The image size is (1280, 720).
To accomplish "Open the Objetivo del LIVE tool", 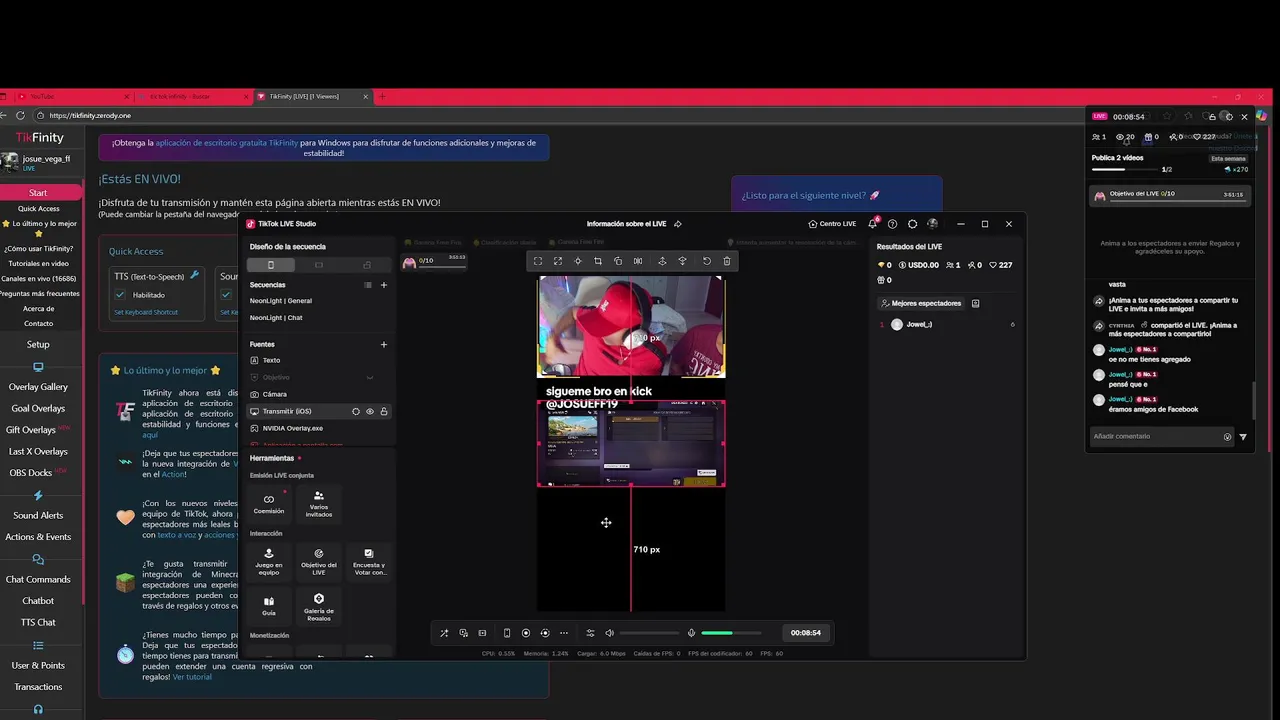I will [319, 561].
